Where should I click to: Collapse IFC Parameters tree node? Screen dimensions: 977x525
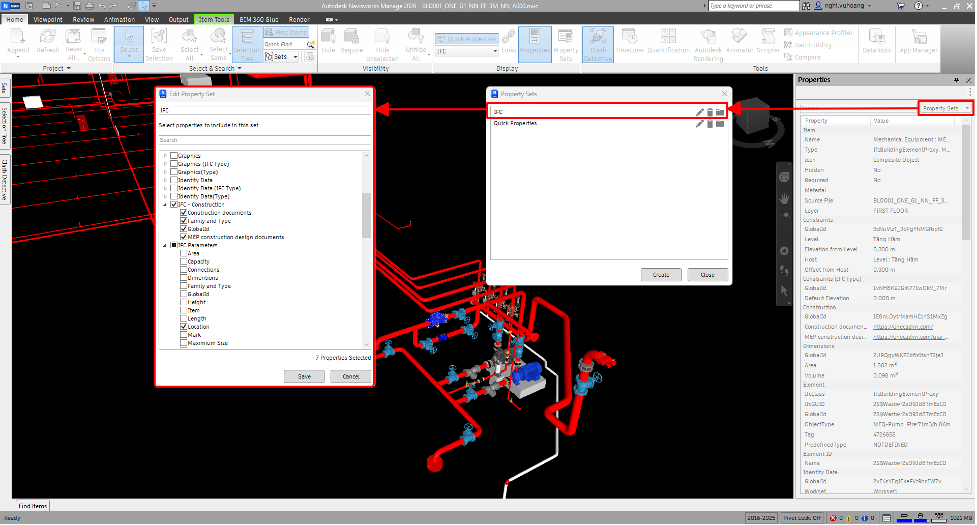pos(166,245)
